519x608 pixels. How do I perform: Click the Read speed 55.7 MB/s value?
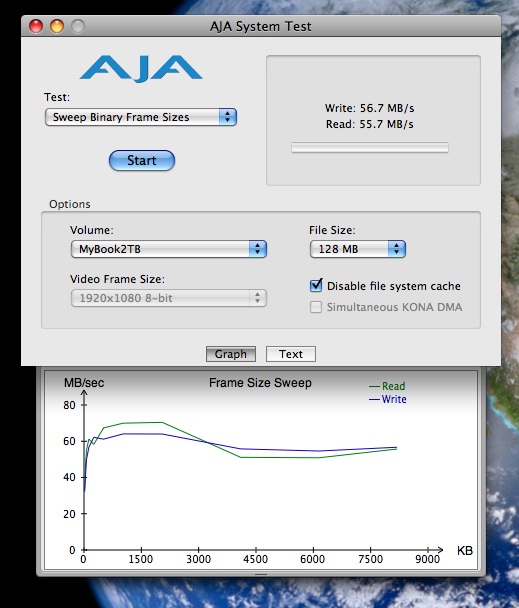coord(370,124)
